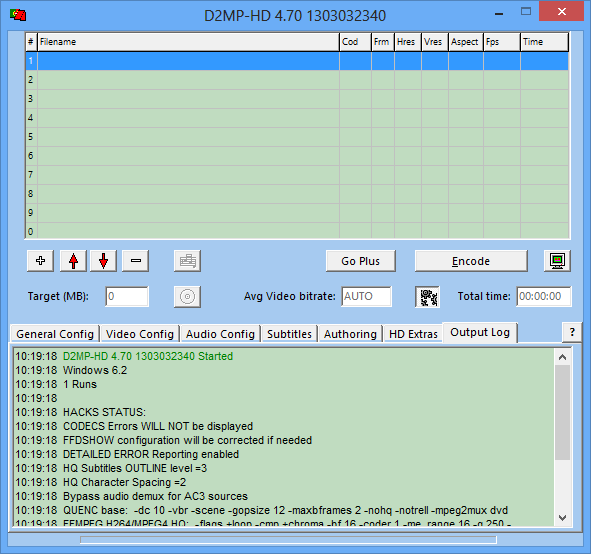The image size is (591, 554).
Task: Click log line 'D2MP-HD 4.70 1303032340 Started'
Action: (x=148, y=356)
